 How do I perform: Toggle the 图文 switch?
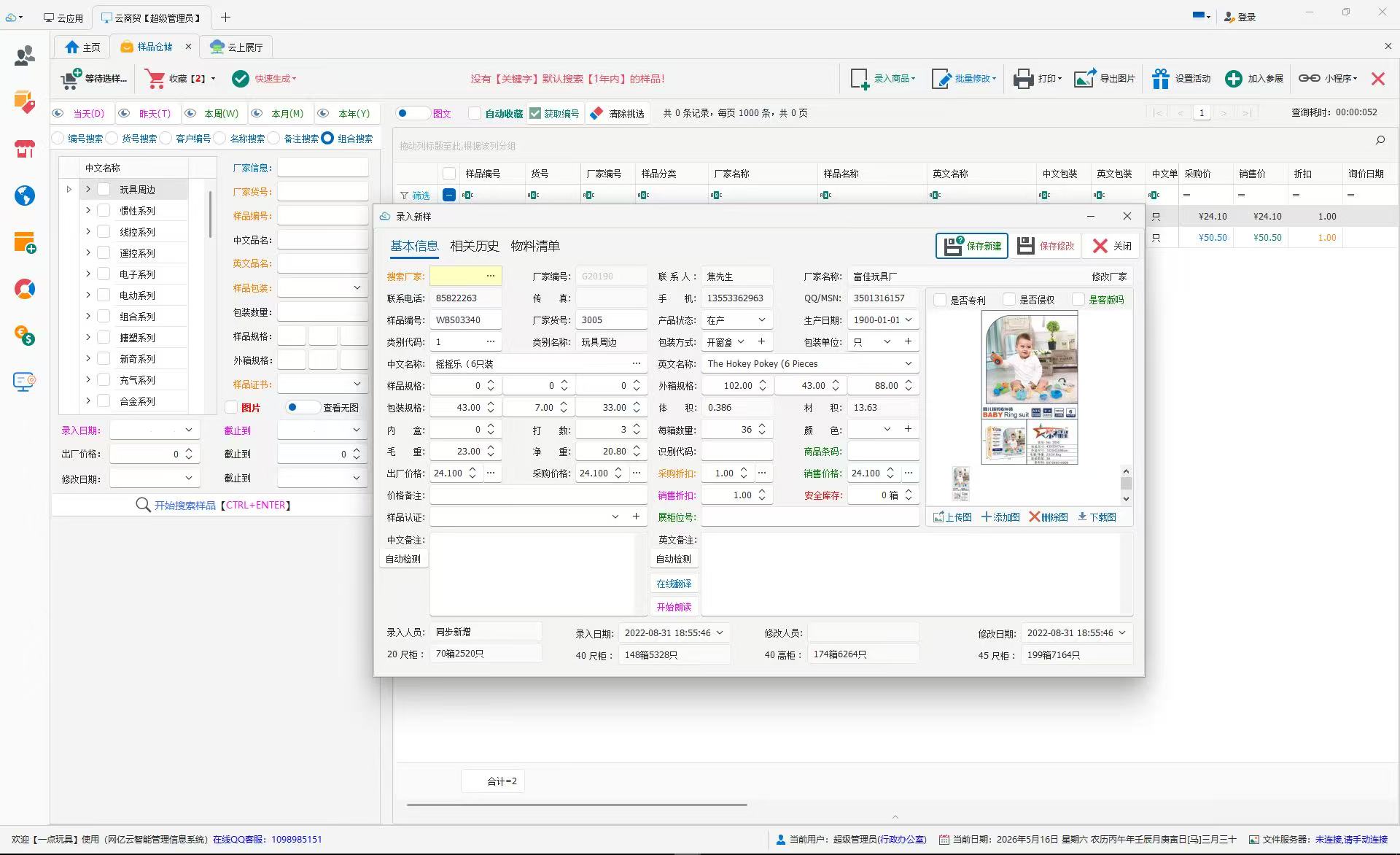click(412, 113)
